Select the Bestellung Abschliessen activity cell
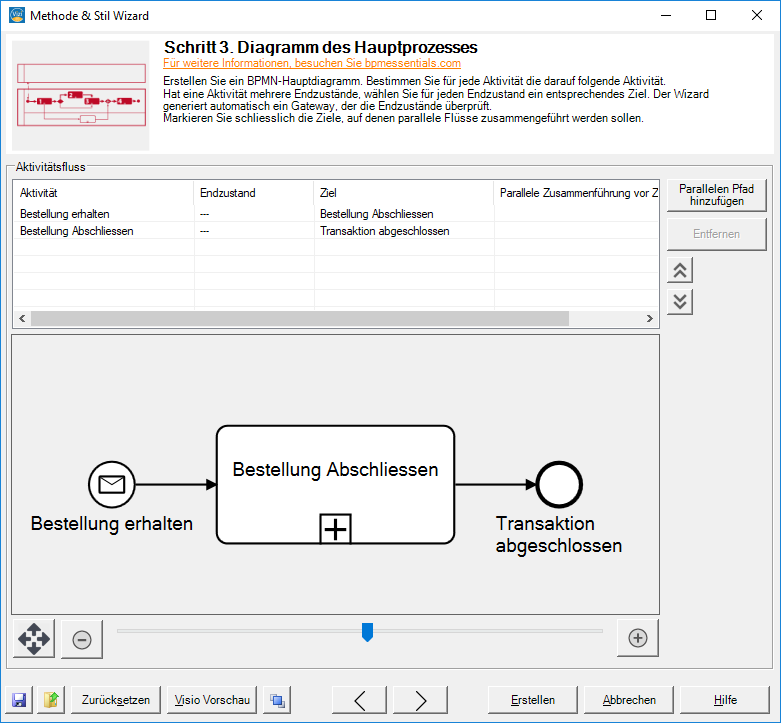Viewport: 781px width, 723px height. (x=104, y=231)
